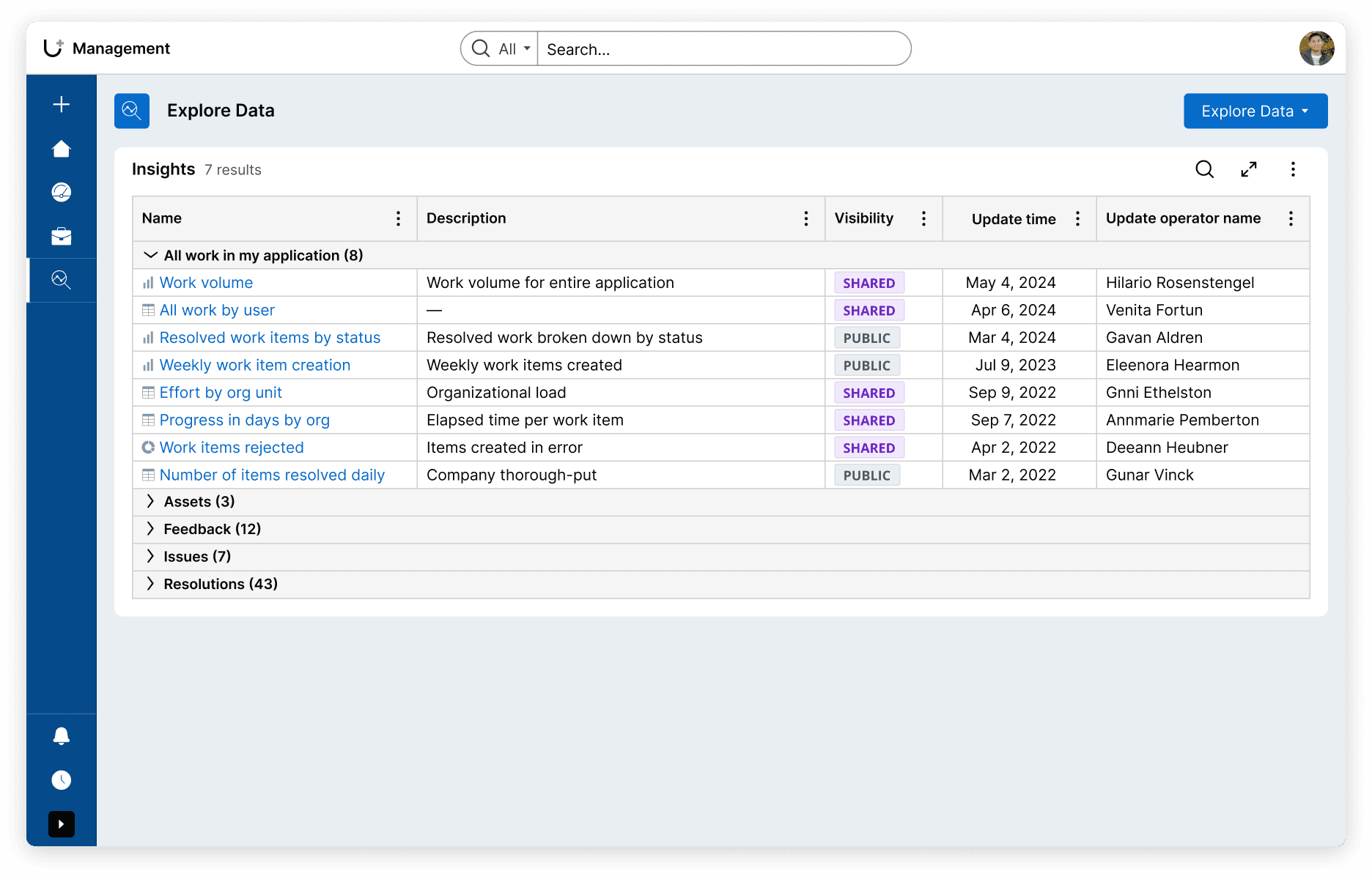The image size is (1372, 877).
Task: Click the Gunar Vinck operator cell
Action: pyautogui.click(x=1149, y=475)
